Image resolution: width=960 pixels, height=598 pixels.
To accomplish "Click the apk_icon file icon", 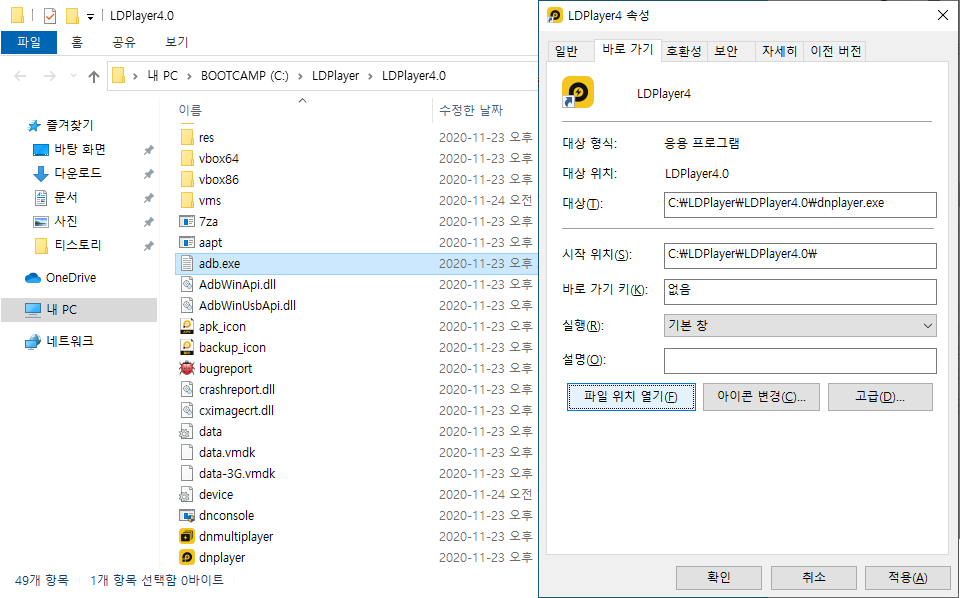I will pos(187,326).
